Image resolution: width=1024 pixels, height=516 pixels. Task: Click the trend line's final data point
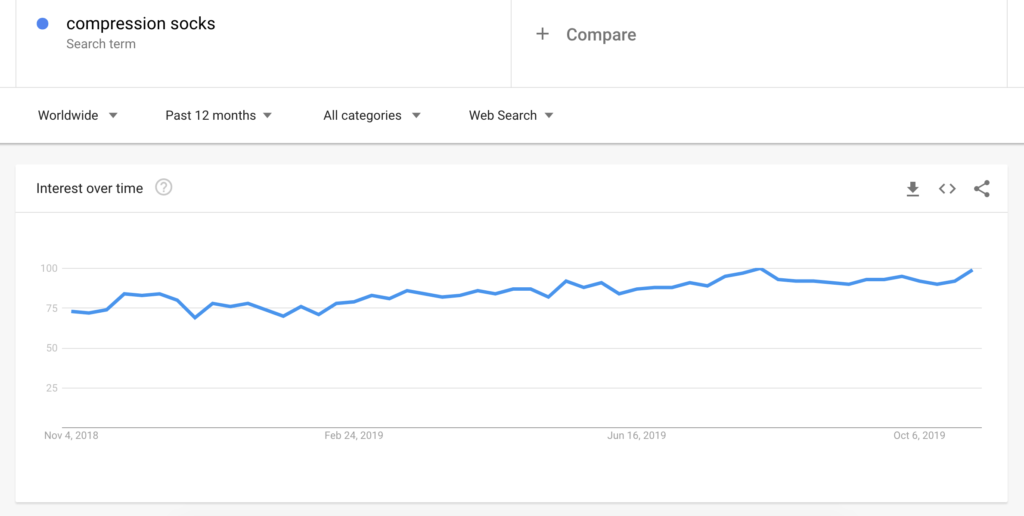[972, 270]
